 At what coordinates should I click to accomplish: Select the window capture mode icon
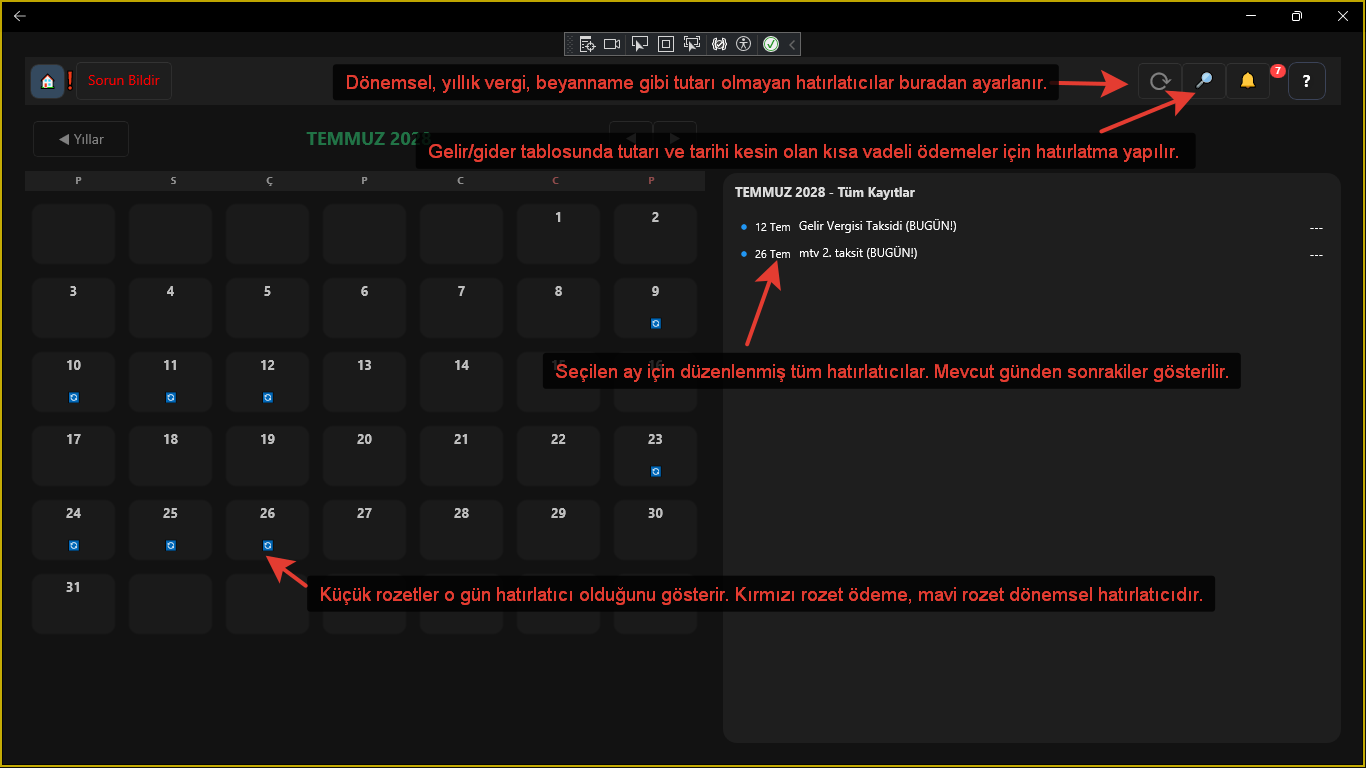[x=665, y=44]
